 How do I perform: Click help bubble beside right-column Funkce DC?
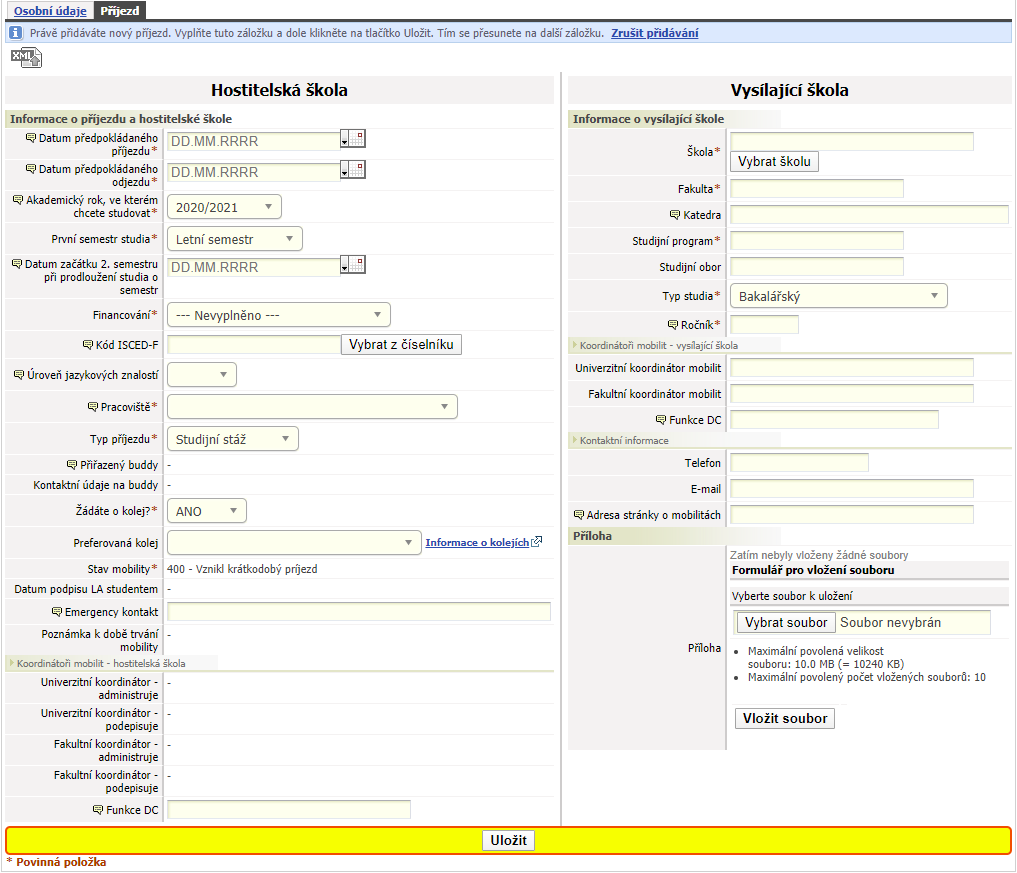661,420
